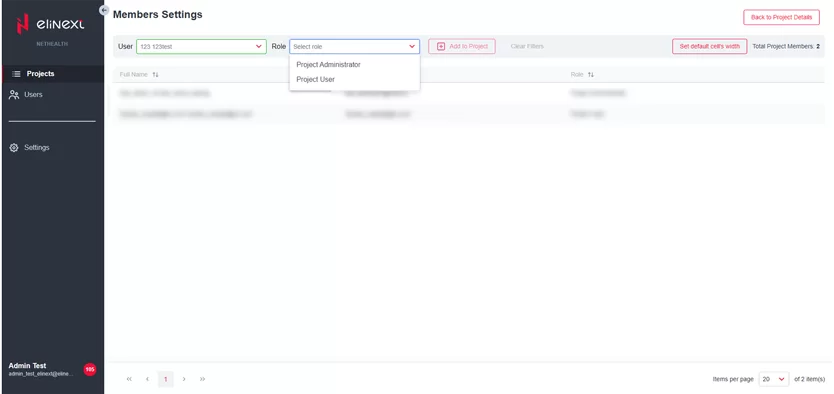Click the NETHEALTH label under logo
This screenshot has height=394, width=834.
pos(52,44)
